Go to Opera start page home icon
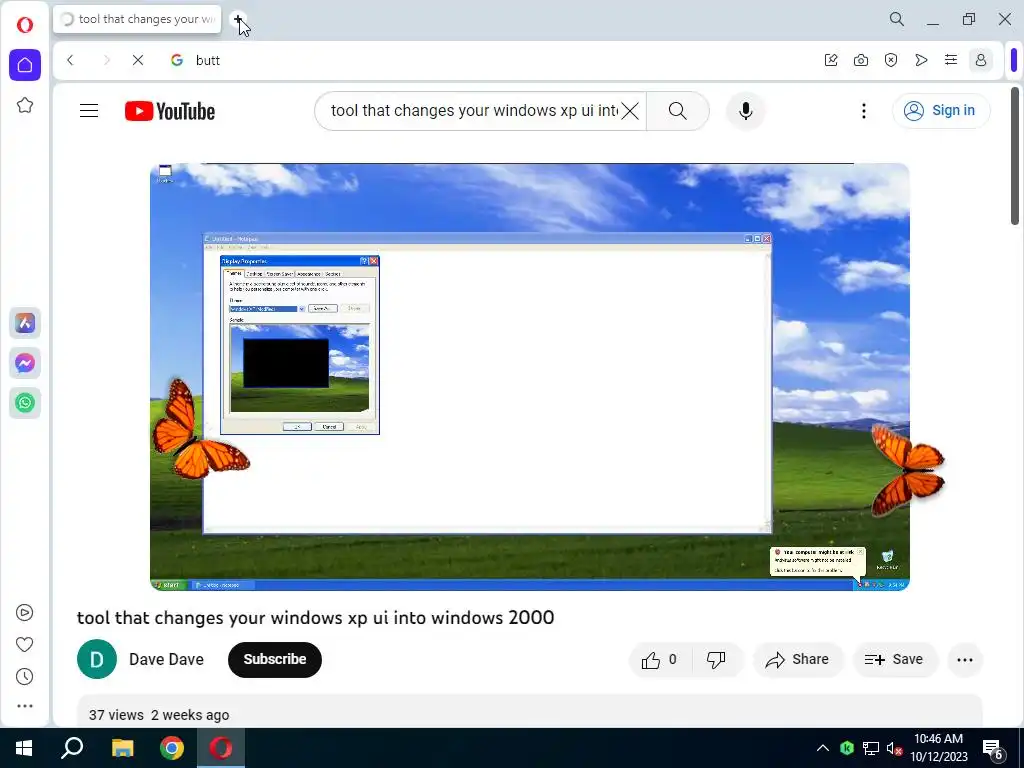 (25, 65)
